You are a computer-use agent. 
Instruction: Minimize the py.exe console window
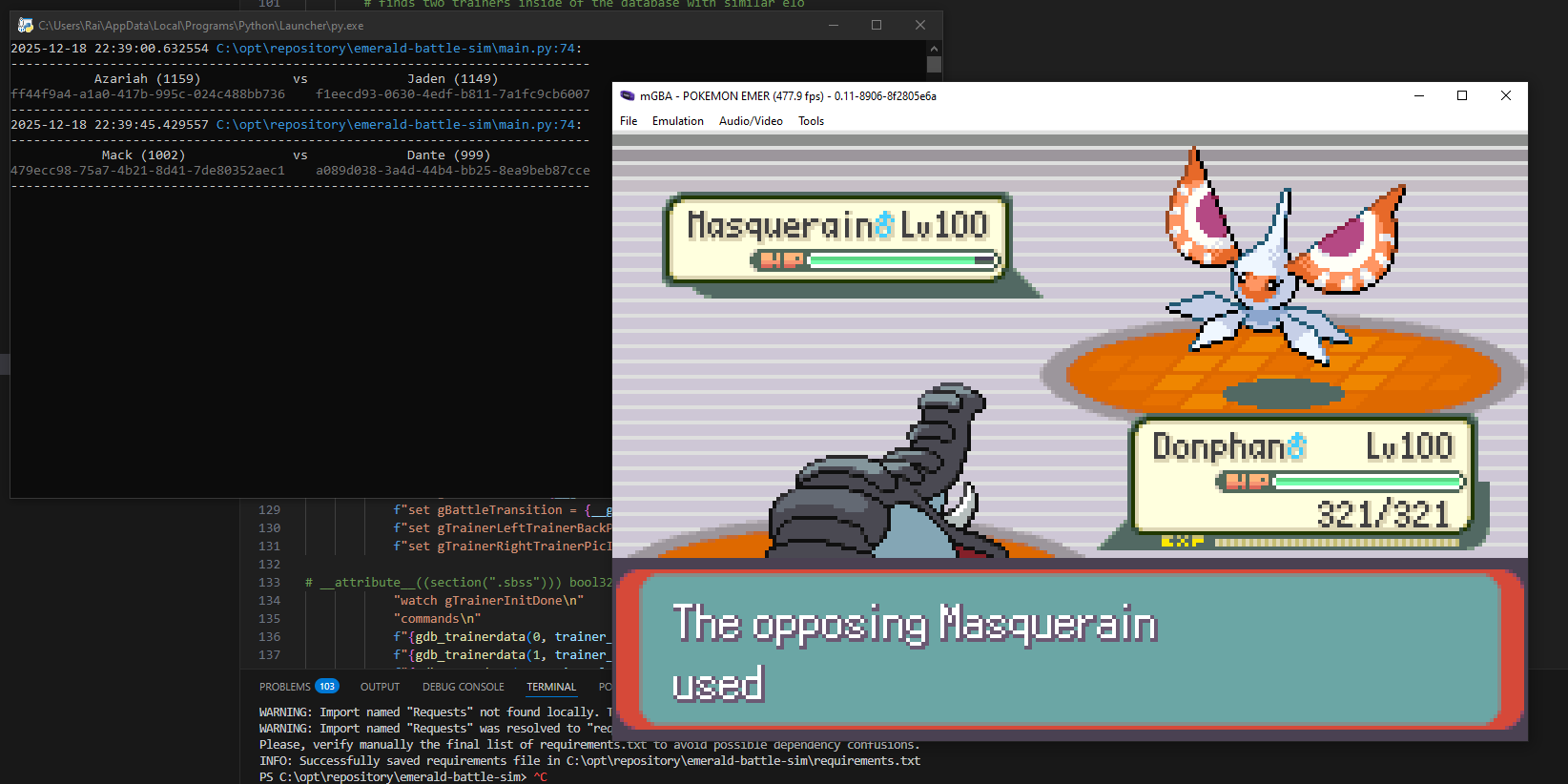tap(833, 25)
